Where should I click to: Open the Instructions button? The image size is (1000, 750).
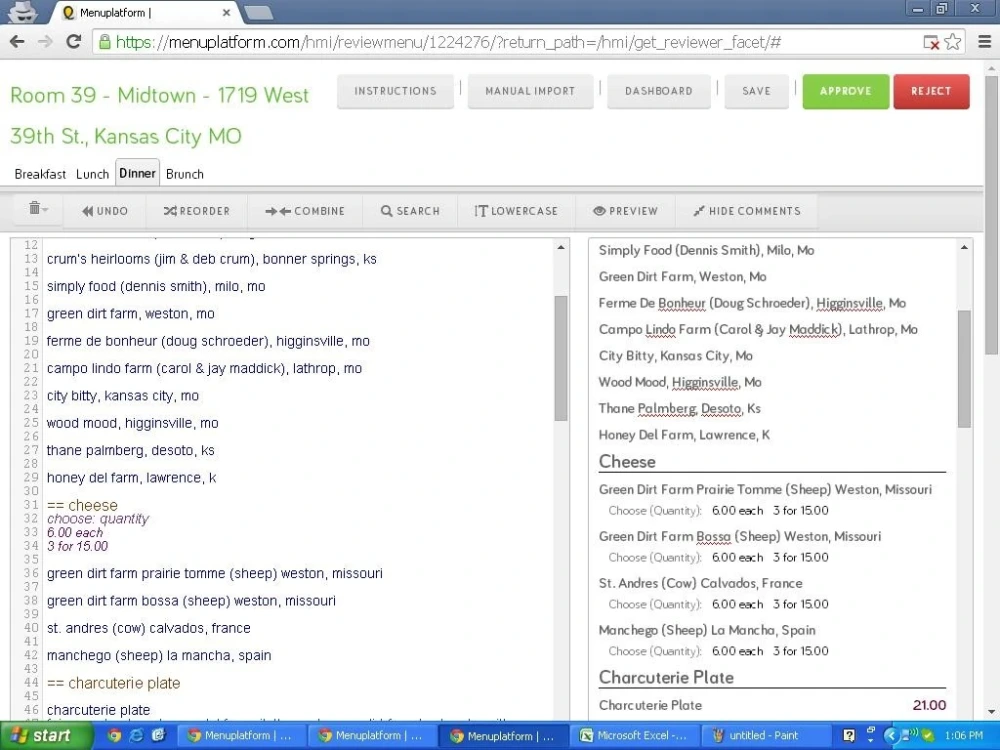click(395, 91)
